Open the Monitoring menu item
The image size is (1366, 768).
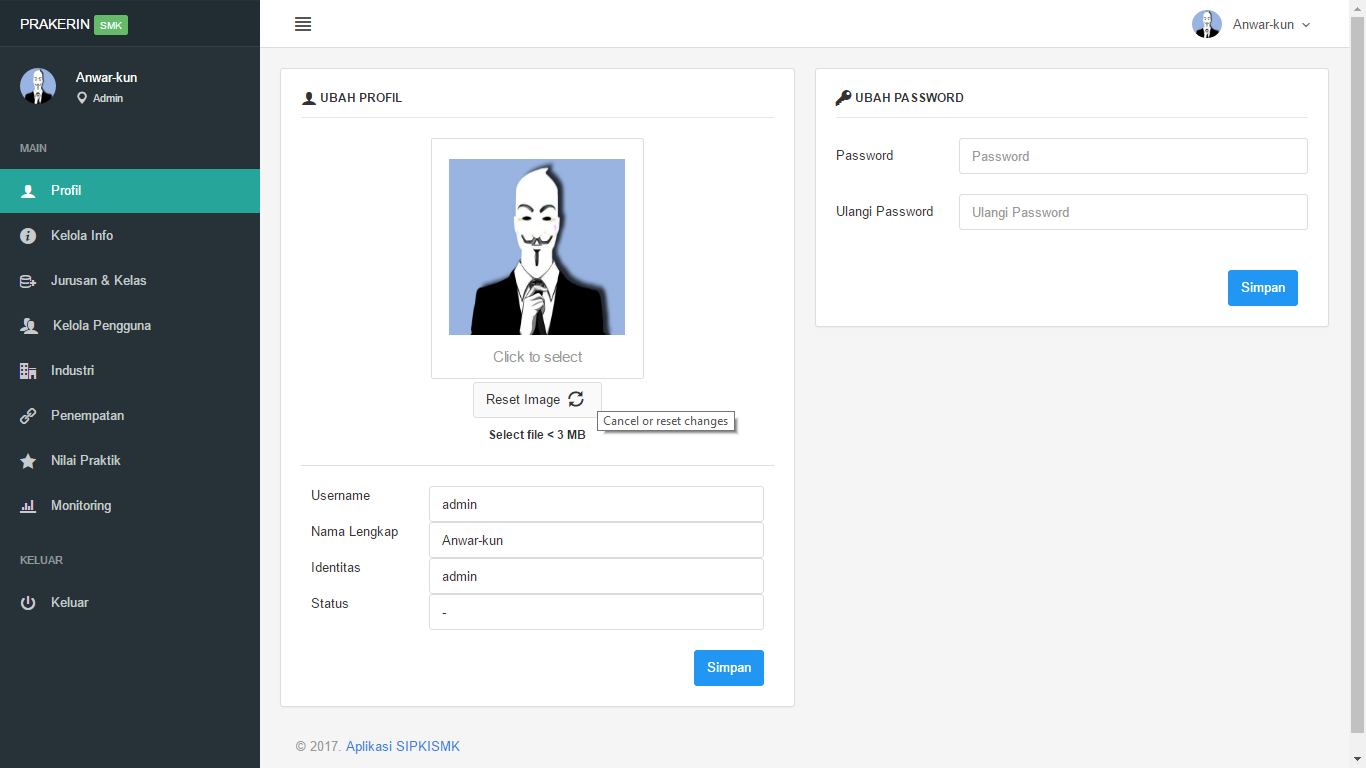tap(130, 506)
